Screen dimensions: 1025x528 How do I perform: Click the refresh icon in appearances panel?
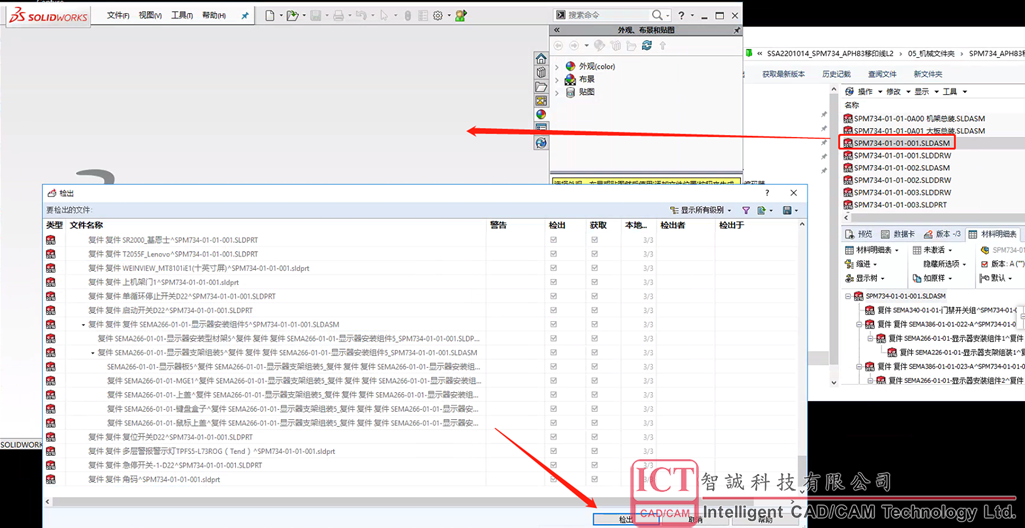point(647,45)
